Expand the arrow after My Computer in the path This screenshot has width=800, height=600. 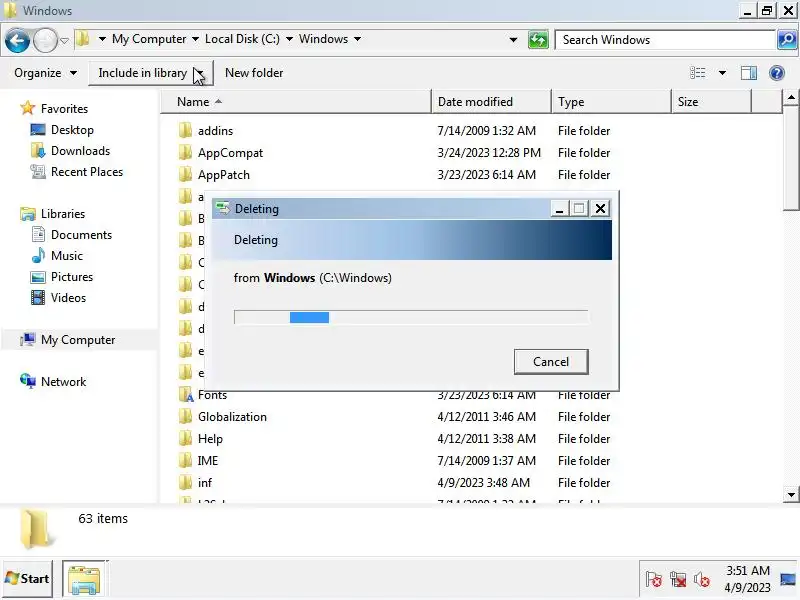(195, 39)
